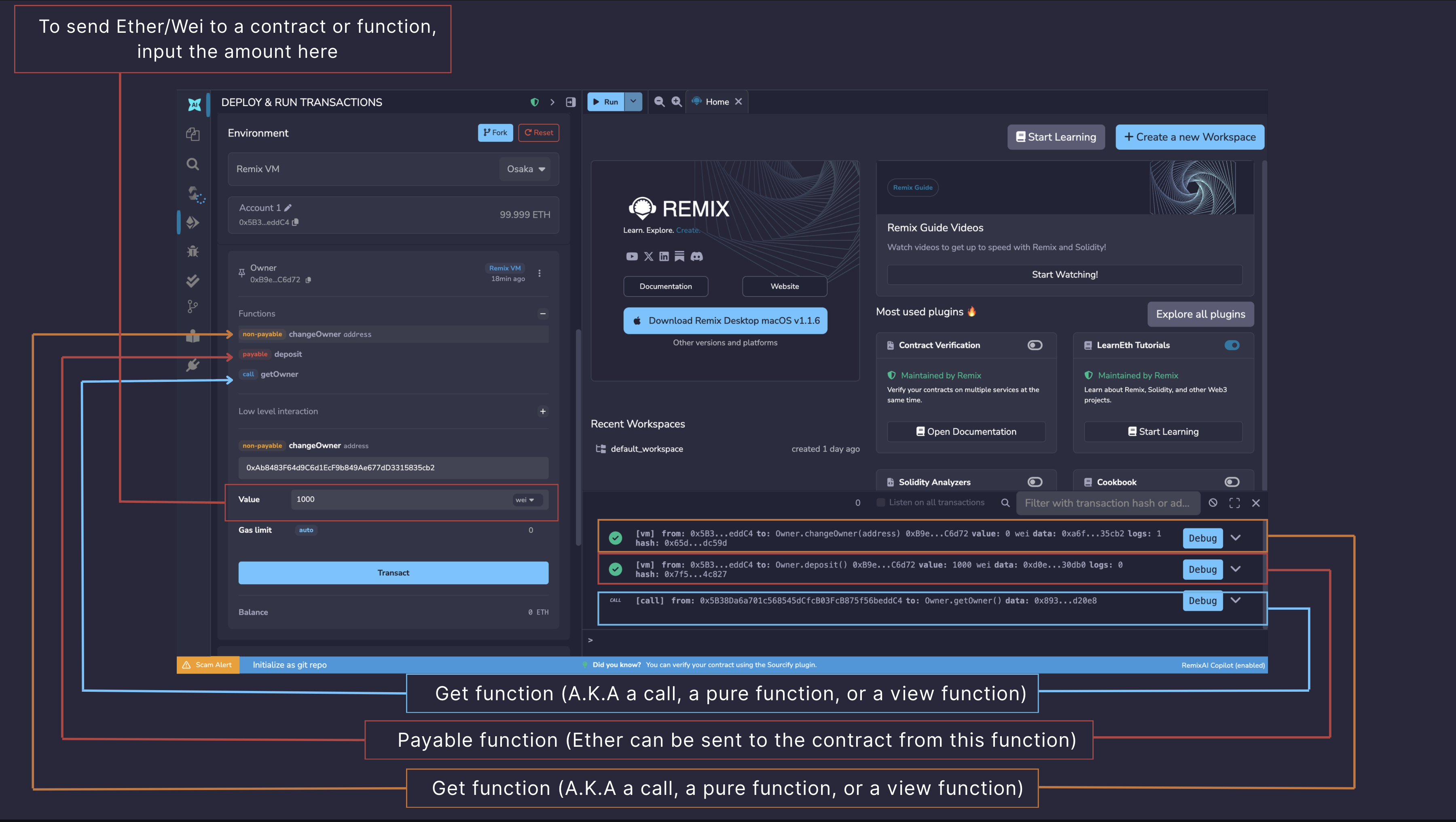Zoom out the editor view
Image resolution: width=1456 pixels, height=822 pixels.
click(x=659, y=102)
